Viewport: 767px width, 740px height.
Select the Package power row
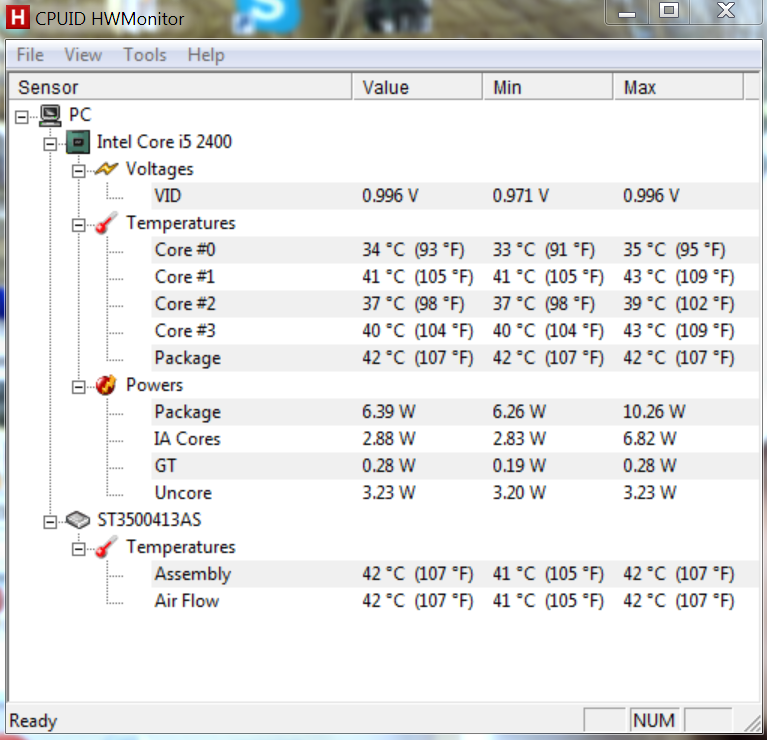455,412
